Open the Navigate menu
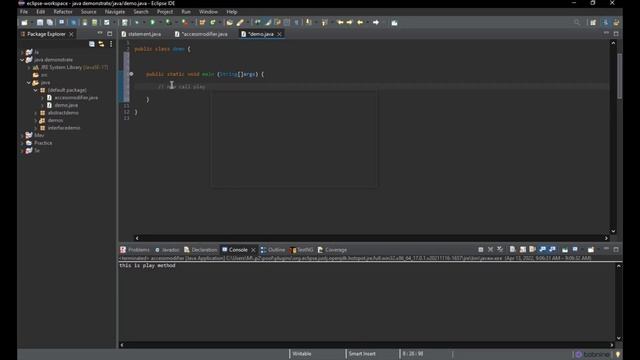 pyautogui.click(x=115, y=12)
